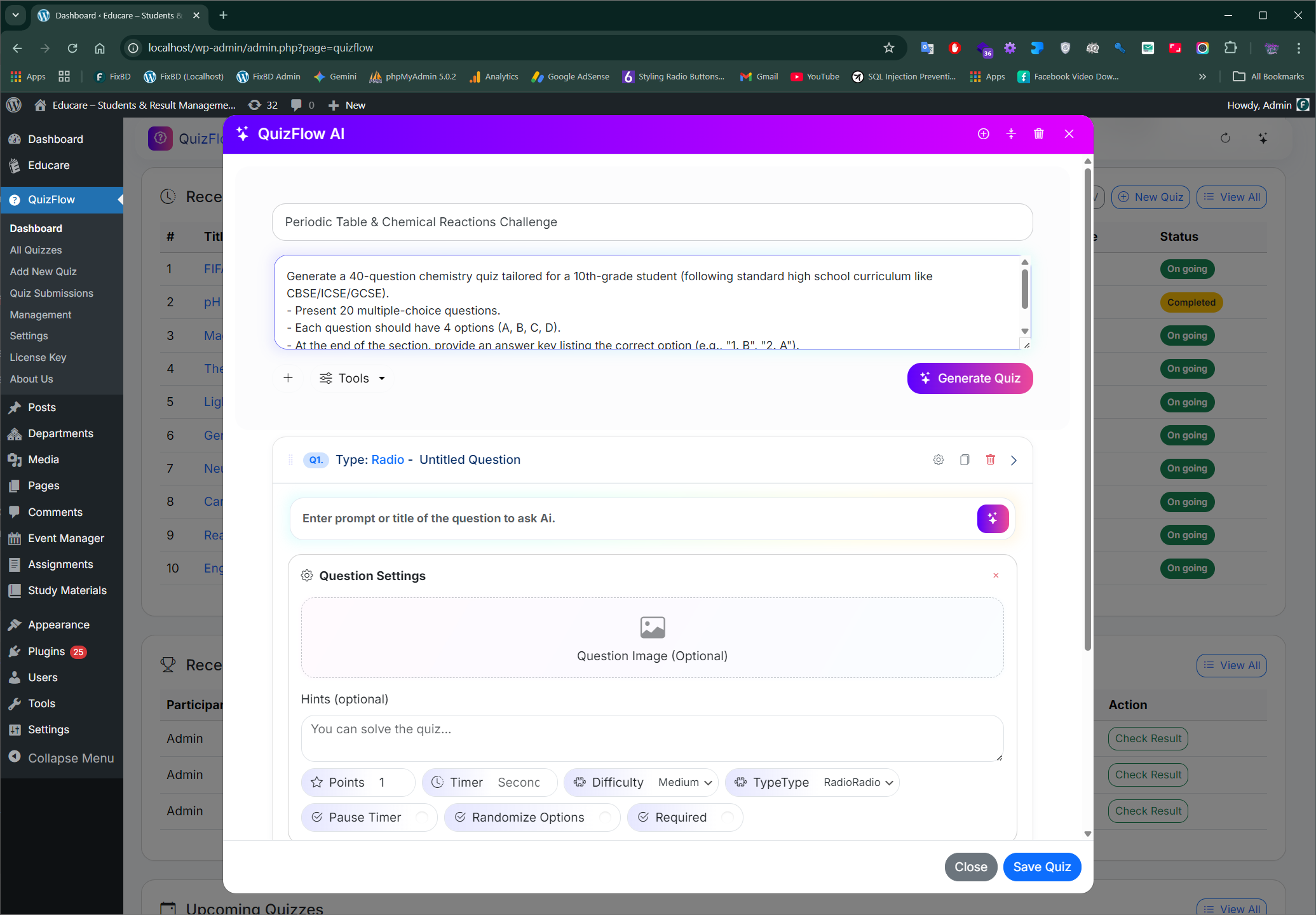This screenshot has width=1316, height=915.
Task: Open the Tools dropdown
Action: point(353,379)
